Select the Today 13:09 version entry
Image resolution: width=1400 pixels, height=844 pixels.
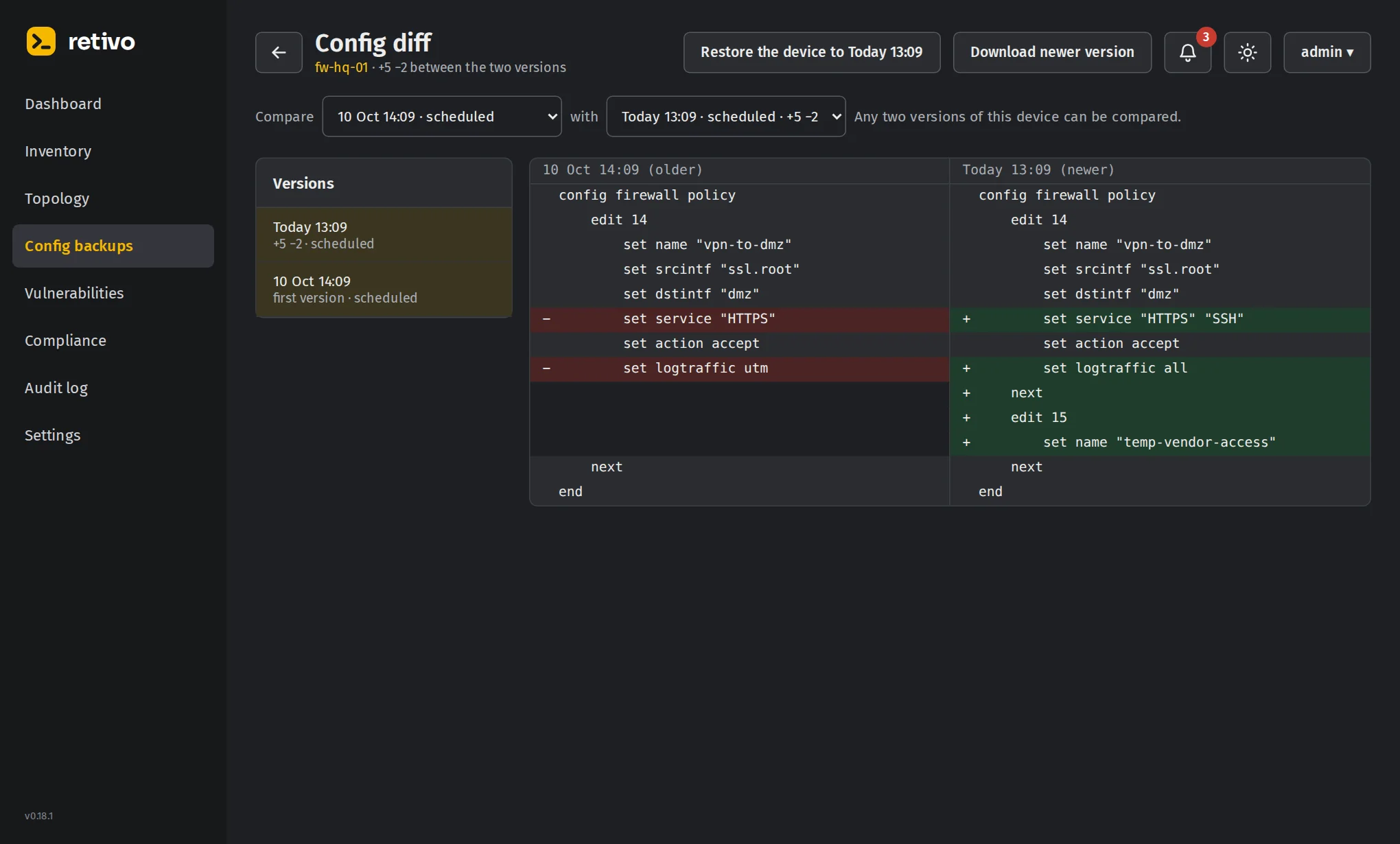384,235
